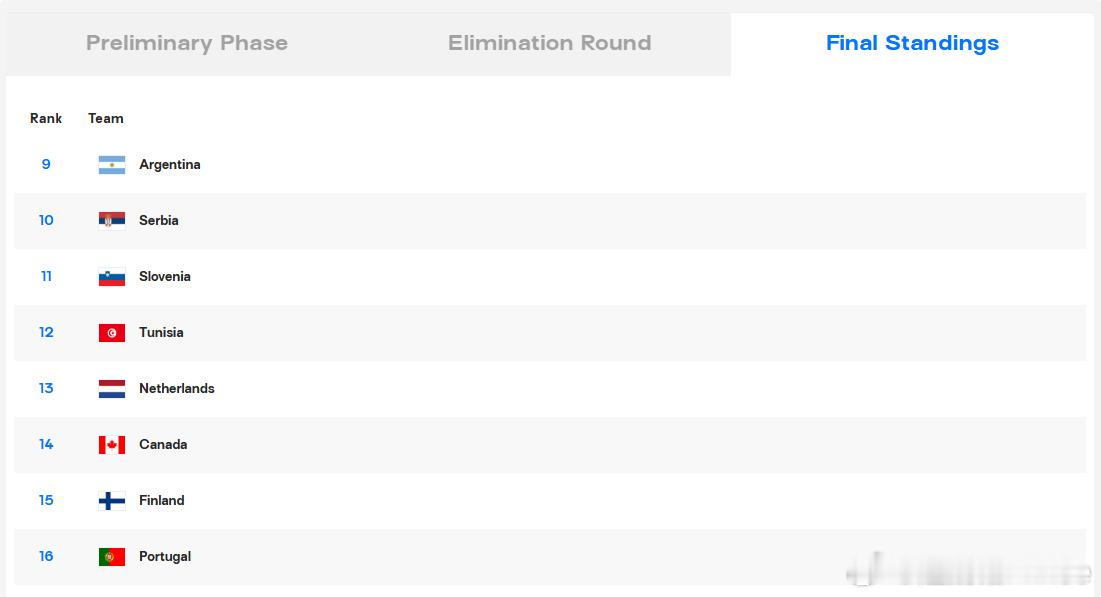The image size is (1101, 597).
Task: Select the Canada team name
Action: [163, 445]
